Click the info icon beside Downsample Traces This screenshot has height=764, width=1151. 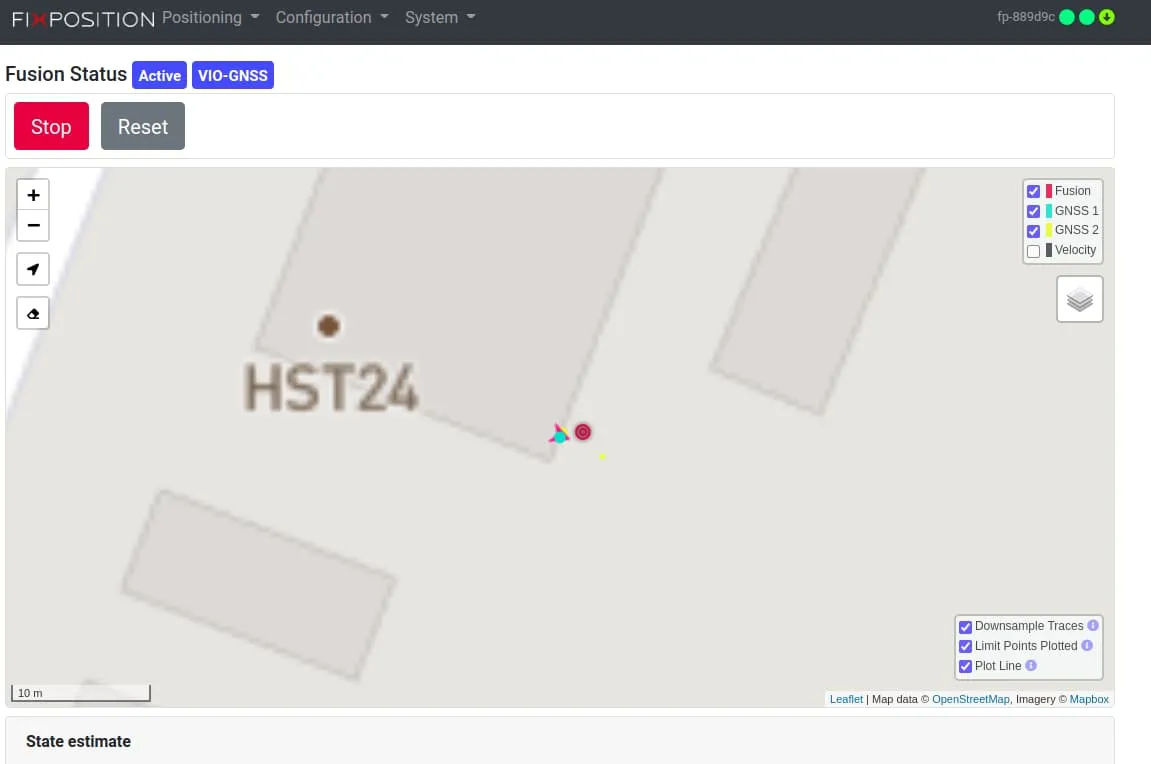1093,626
